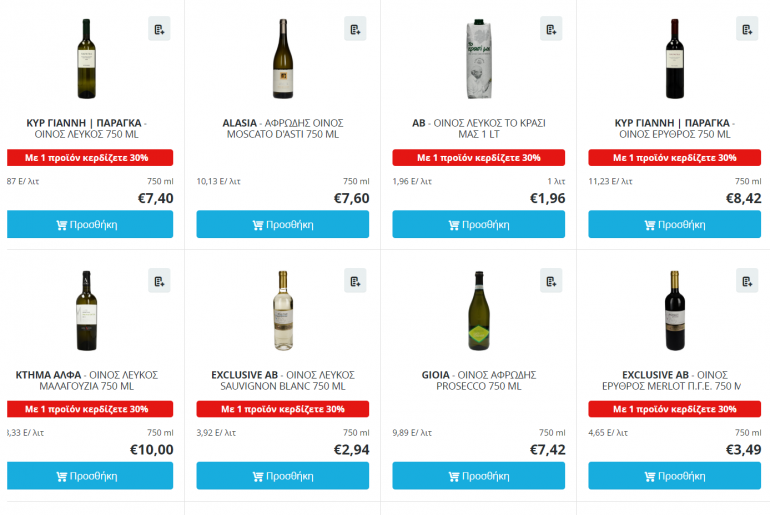Screen dimensions: 770x515
Task: Click list icon on Κυρ Γιάννη λευκός wine
Action: [159, 29]
